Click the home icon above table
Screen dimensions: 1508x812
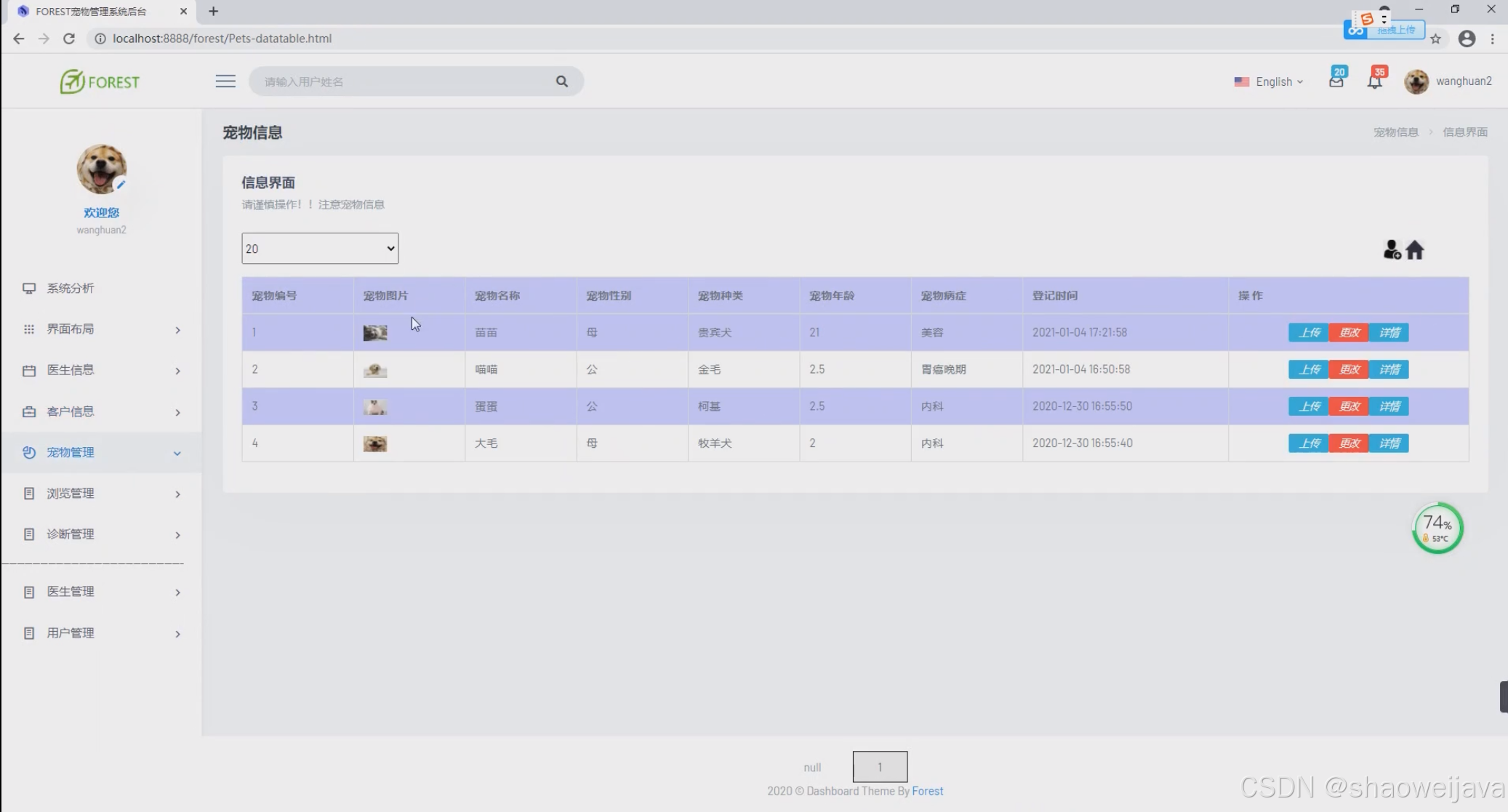[1415, 250]
